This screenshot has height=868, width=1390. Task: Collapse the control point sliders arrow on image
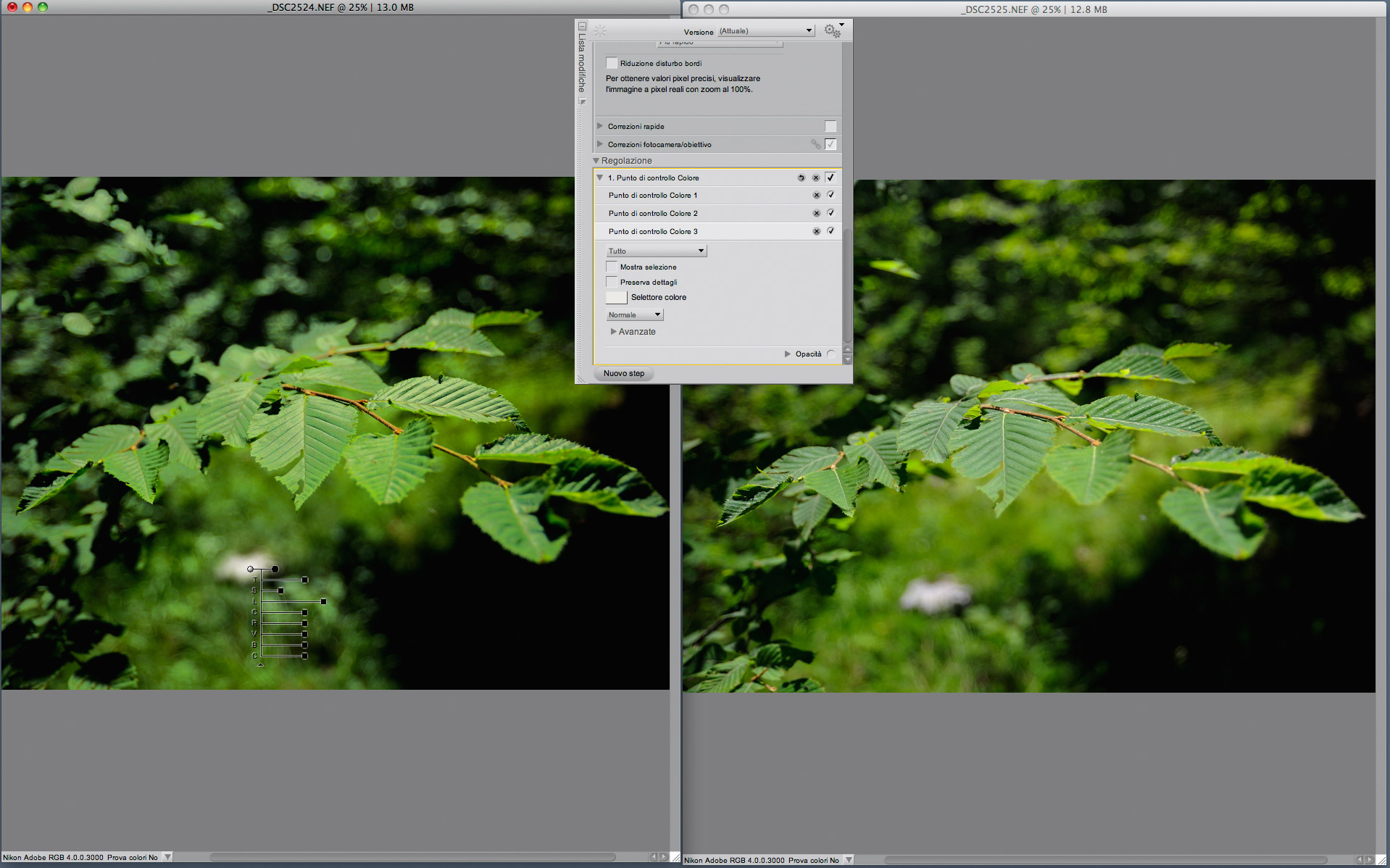point(260,664)
